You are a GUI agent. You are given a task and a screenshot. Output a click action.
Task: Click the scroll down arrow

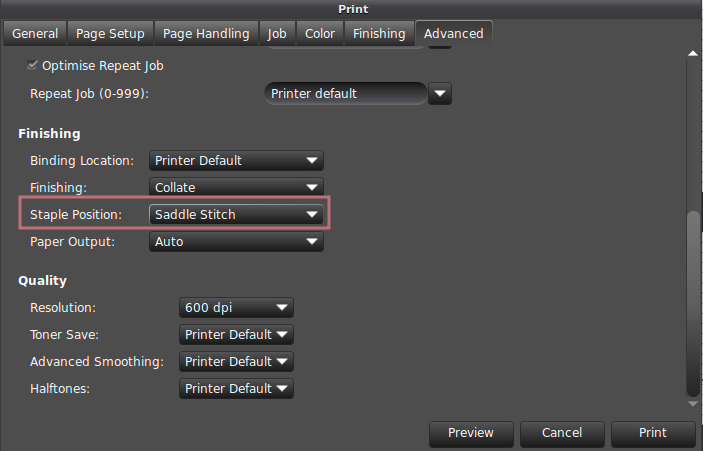pos(690,402)
